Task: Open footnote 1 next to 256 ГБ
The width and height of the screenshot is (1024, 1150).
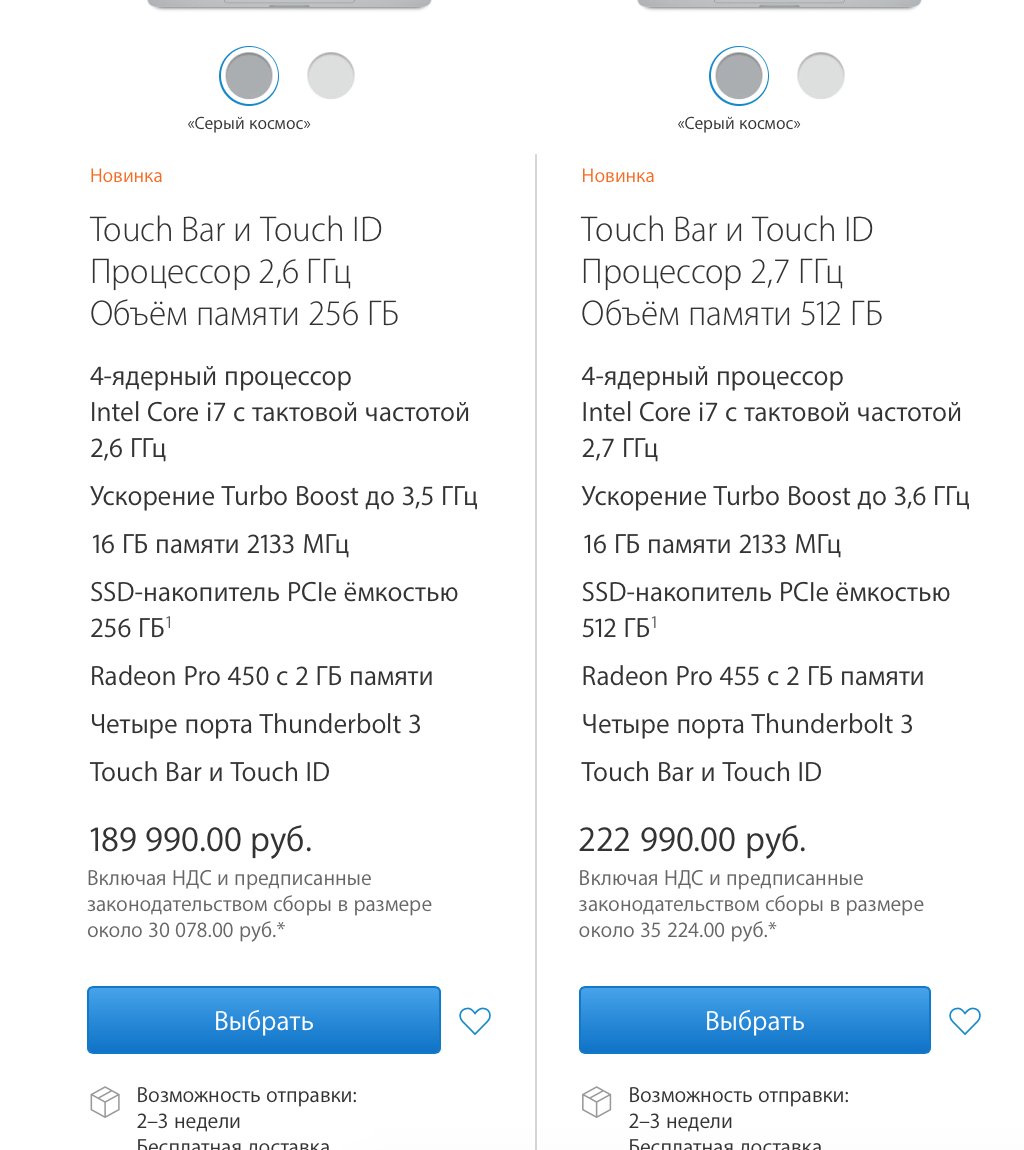Action: point(168,622)
